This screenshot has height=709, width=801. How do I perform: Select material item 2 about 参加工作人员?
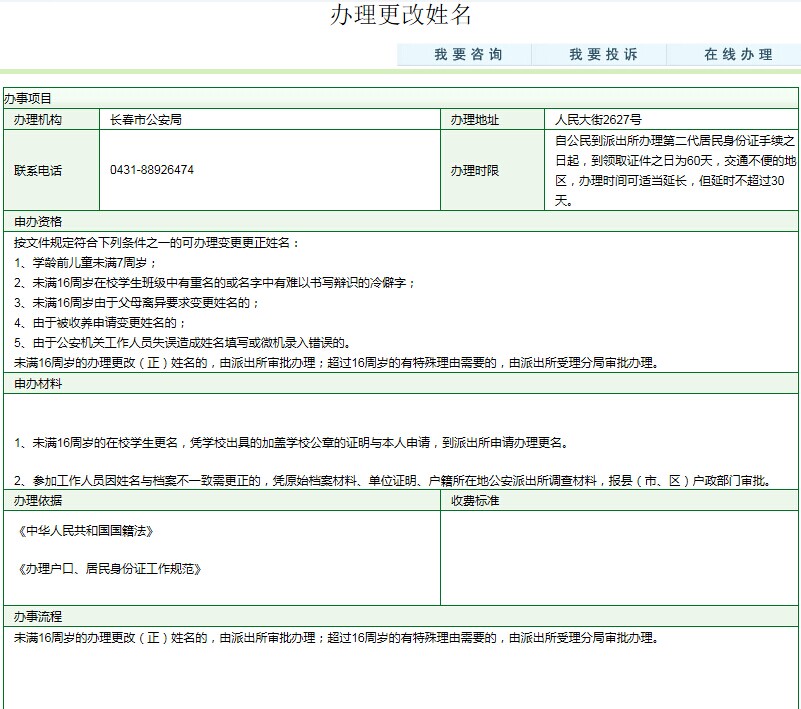[393, 481]
